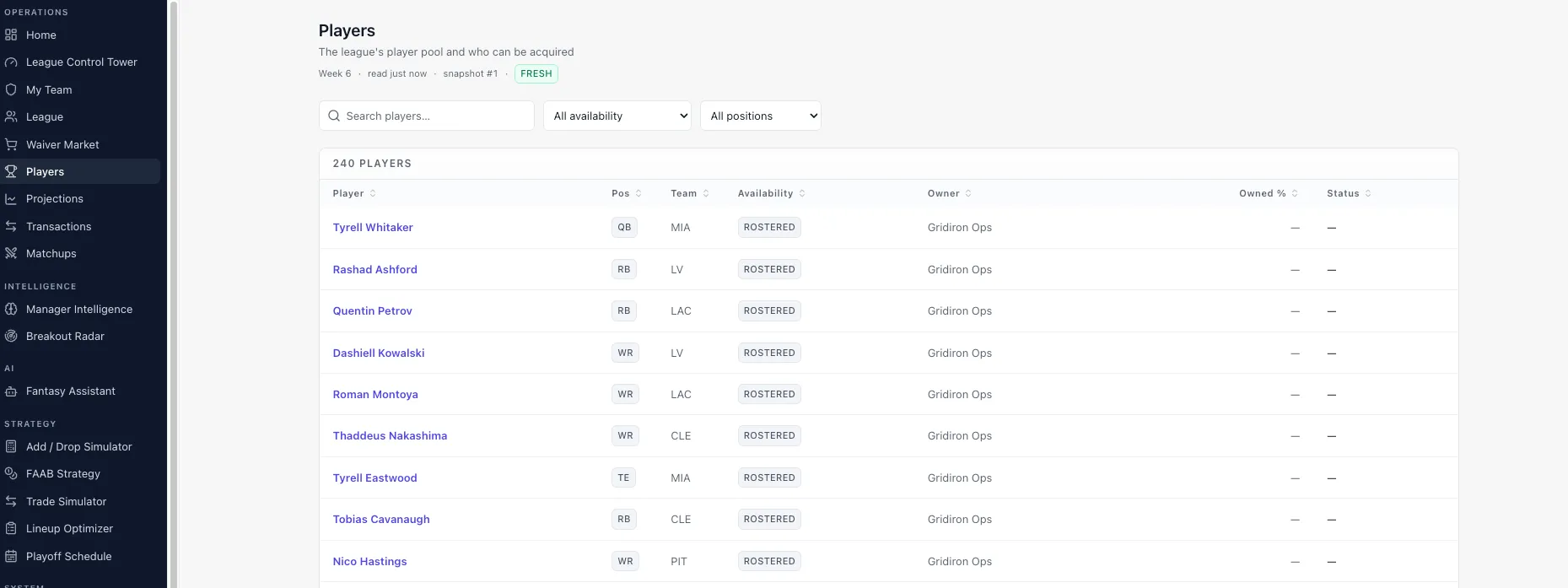Click the Breakout Radar target icon

11,336
